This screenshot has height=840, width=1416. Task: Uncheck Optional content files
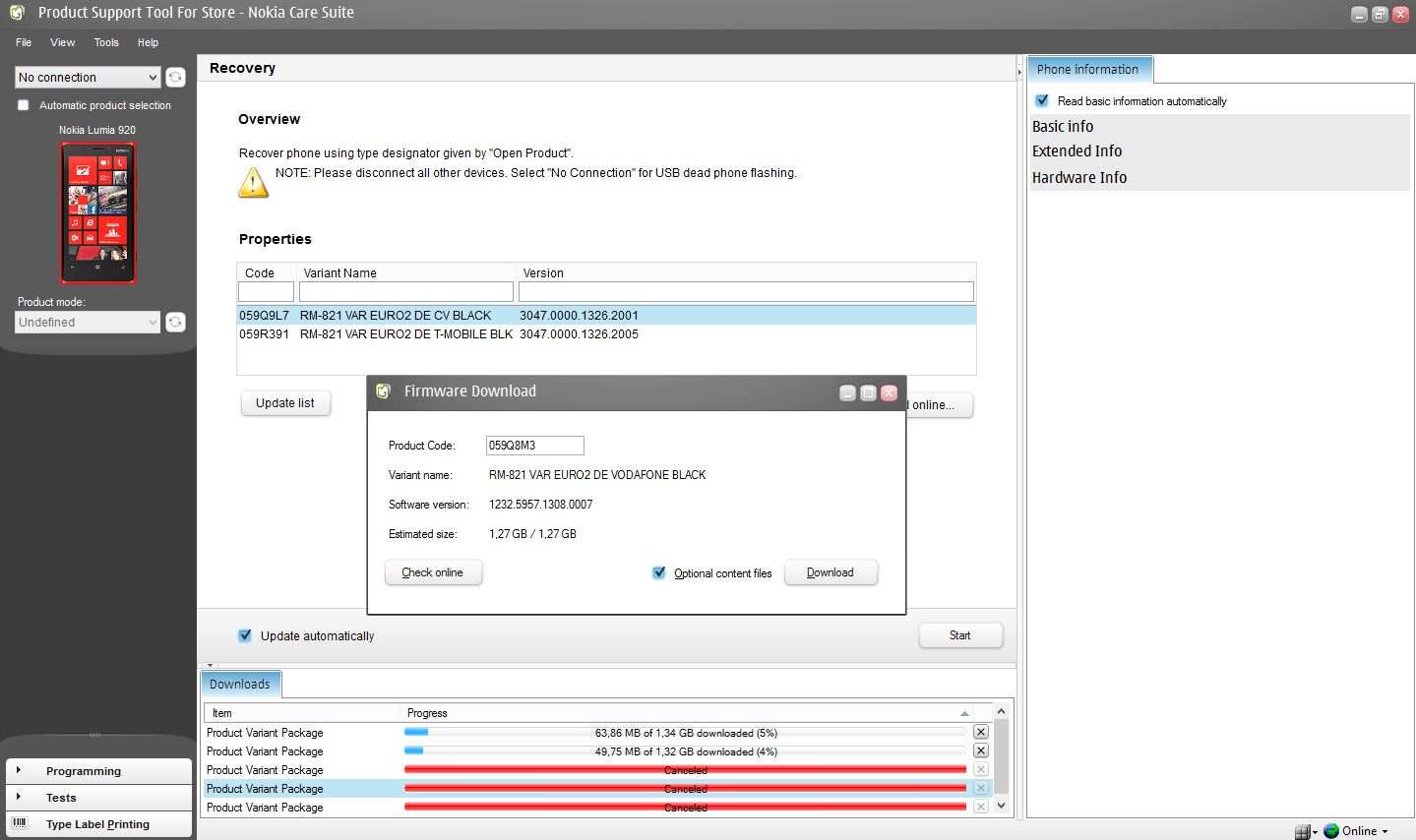pos(659,572)
